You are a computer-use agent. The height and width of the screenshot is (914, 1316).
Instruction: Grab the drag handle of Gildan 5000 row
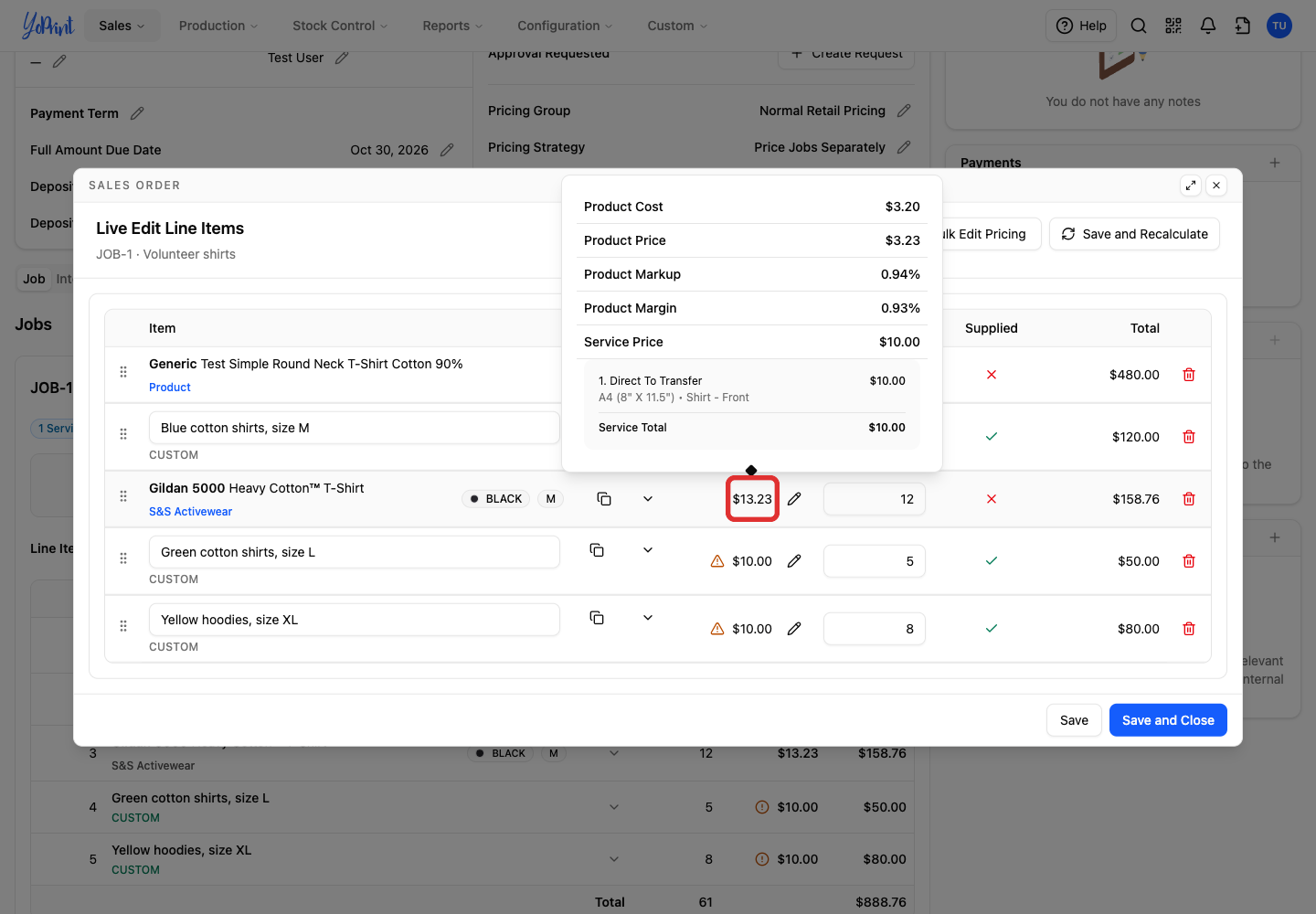click(123, 496)
